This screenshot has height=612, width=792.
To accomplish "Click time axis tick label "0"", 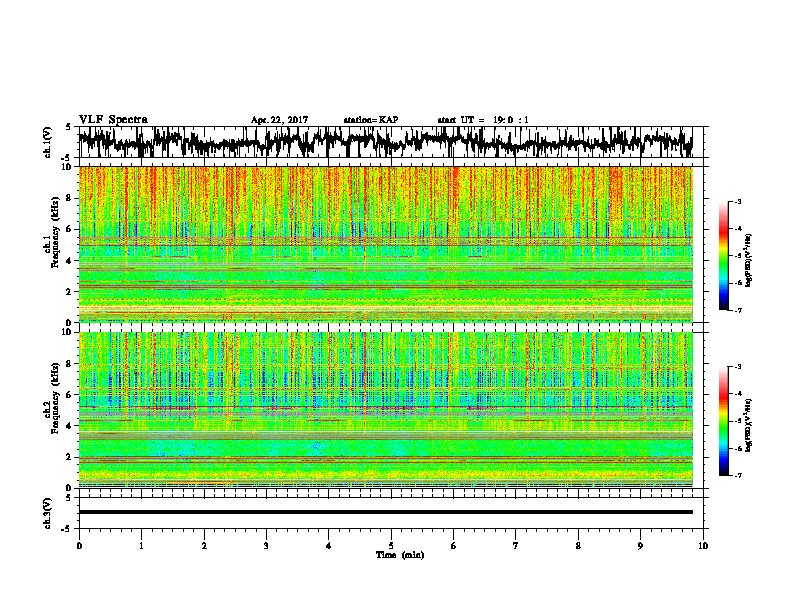I will pos(79,546).
